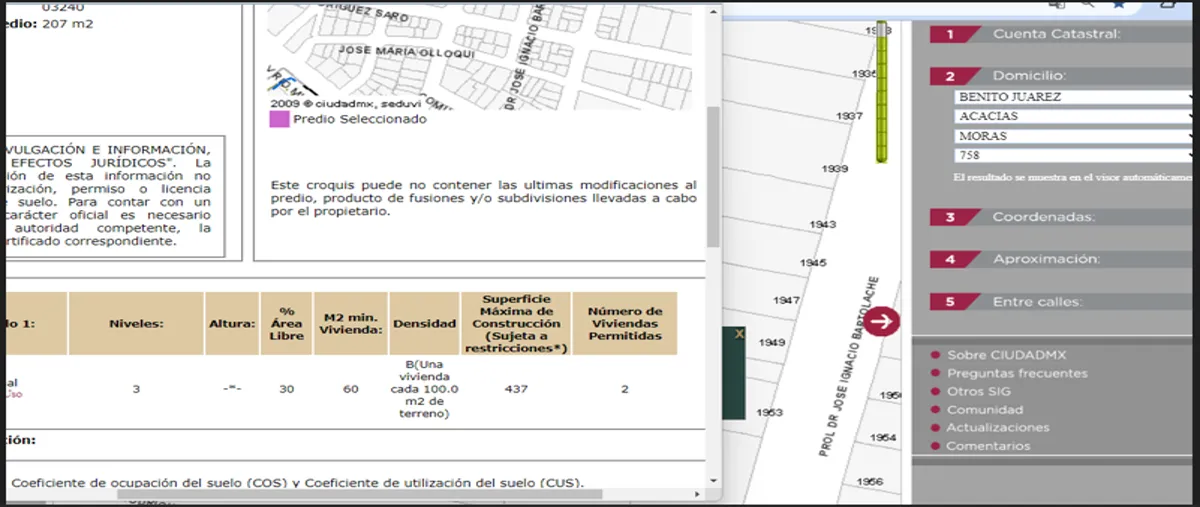Close the dark green box with X
Image resolution: width=1200 pixels, height=507 pixels.
click(x=738, y=334)
